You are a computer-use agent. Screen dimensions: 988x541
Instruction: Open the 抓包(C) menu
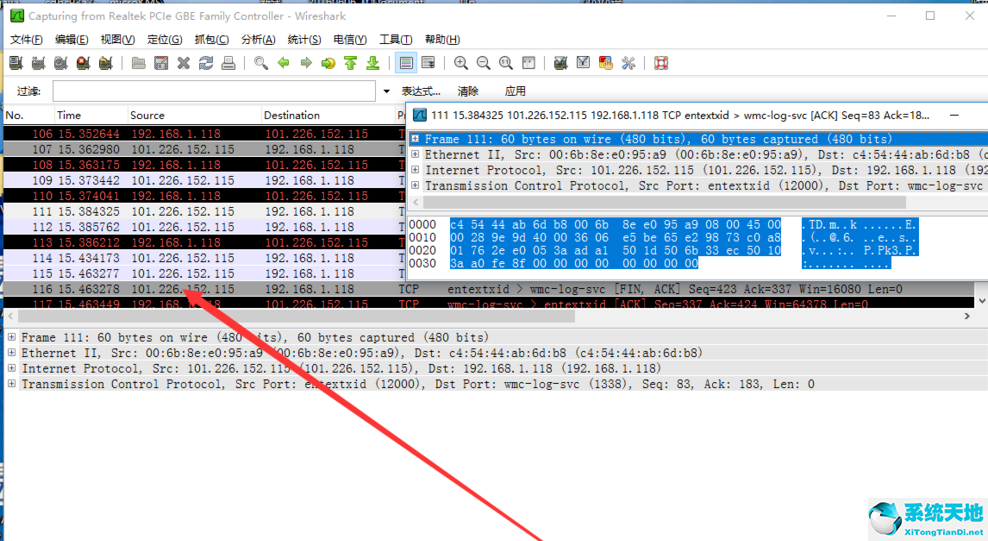tap(212, 40)
